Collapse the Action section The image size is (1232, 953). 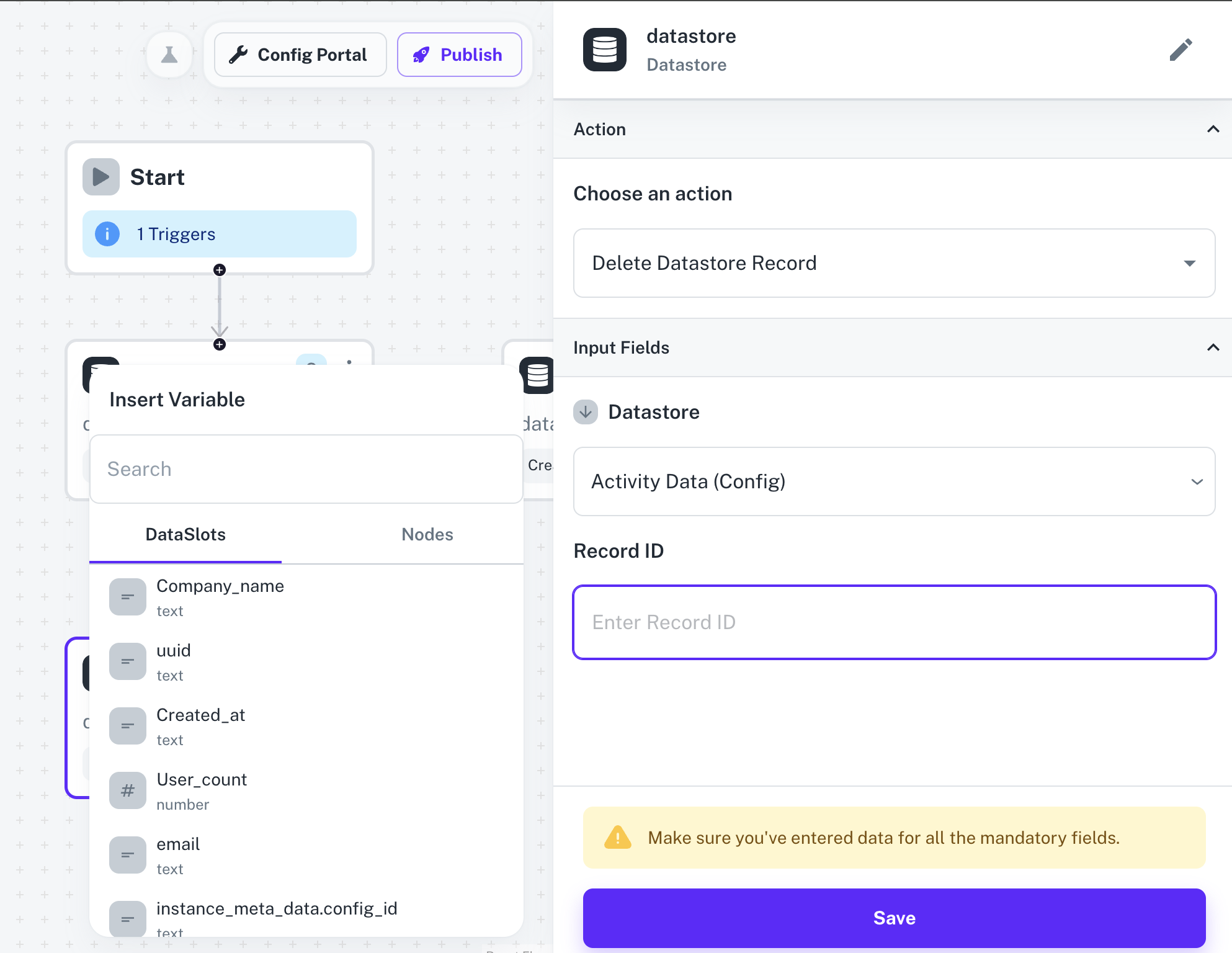1213,129
